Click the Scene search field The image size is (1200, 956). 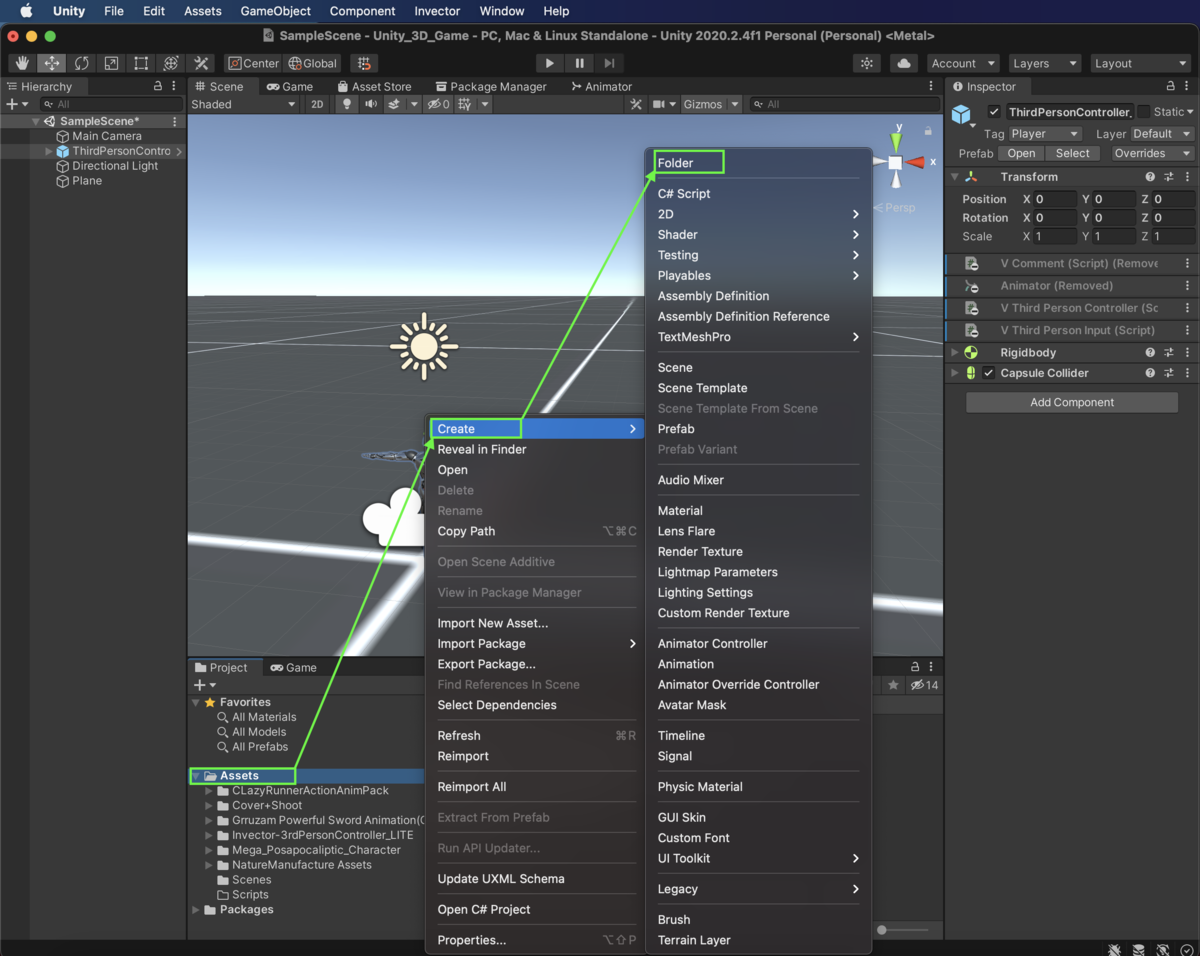(845, 104)
